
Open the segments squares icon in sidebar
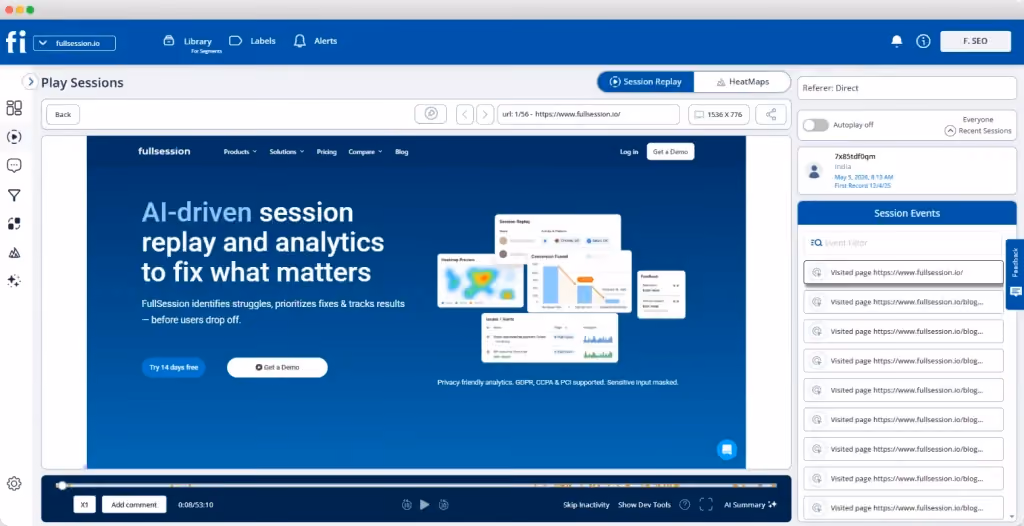coord(14,223)
